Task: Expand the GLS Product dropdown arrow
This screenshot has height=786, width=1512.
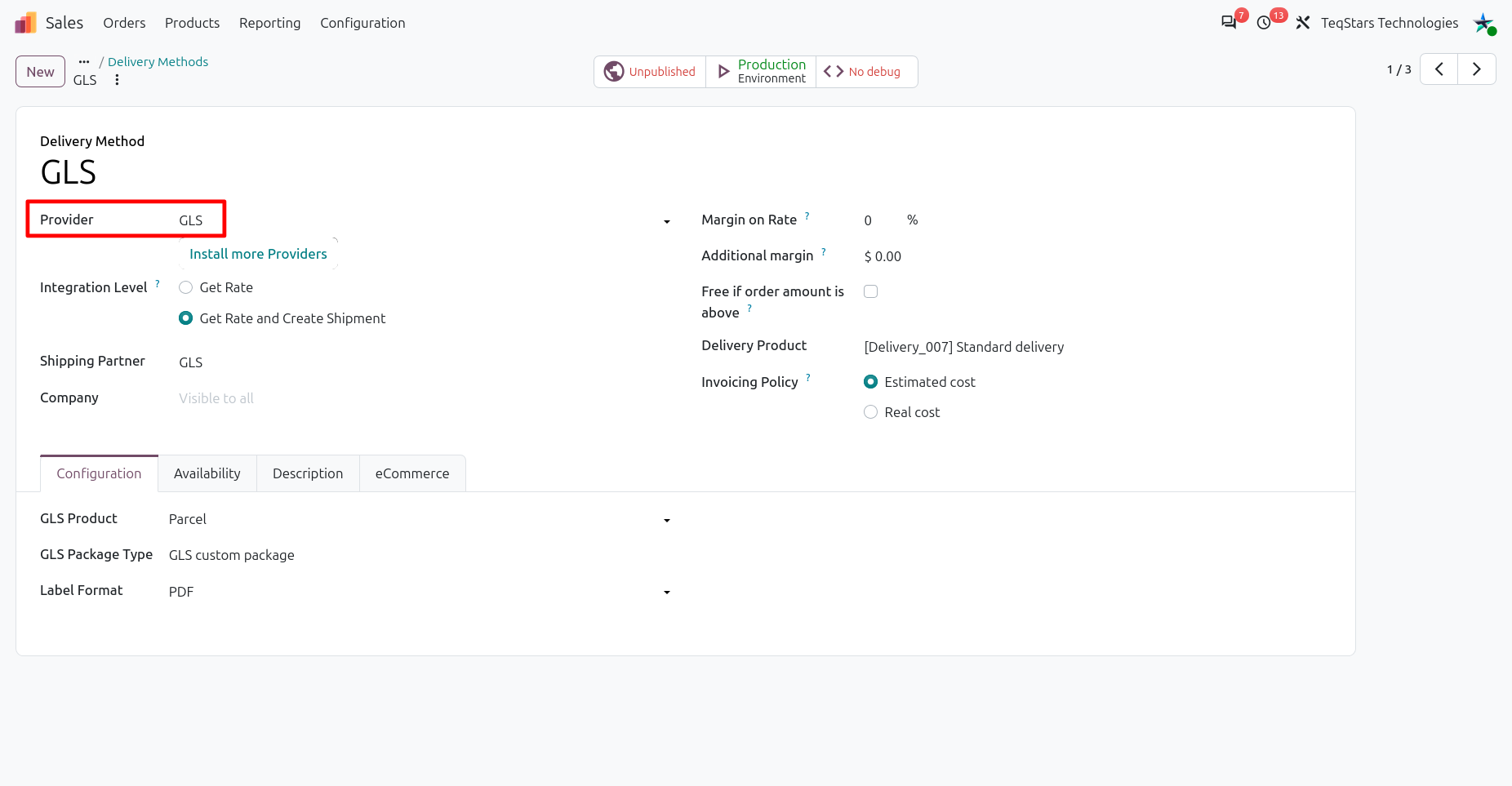Action: 667,520
